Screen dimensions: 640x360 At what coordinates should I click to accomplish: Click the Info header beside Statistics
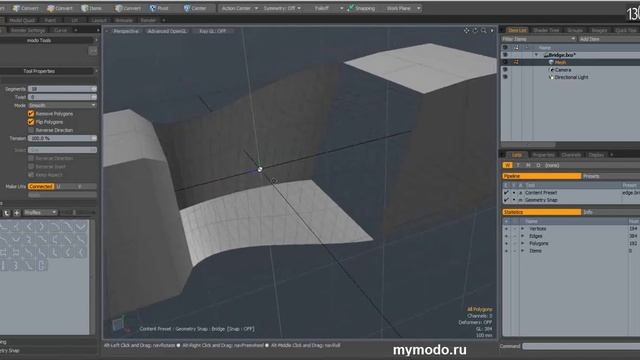point(610,212)
